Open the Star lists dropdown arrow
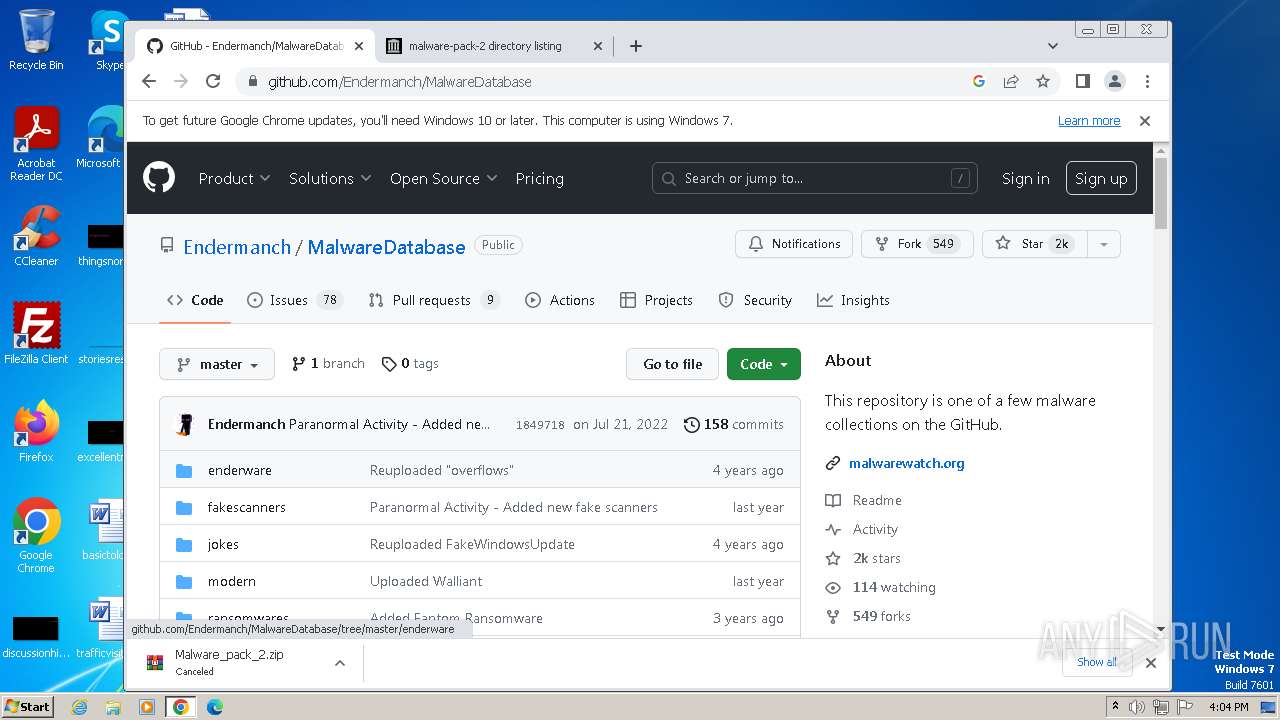Image resolution: width=1280 pixels, height=720 pixels. click(x=1103, y=244)
